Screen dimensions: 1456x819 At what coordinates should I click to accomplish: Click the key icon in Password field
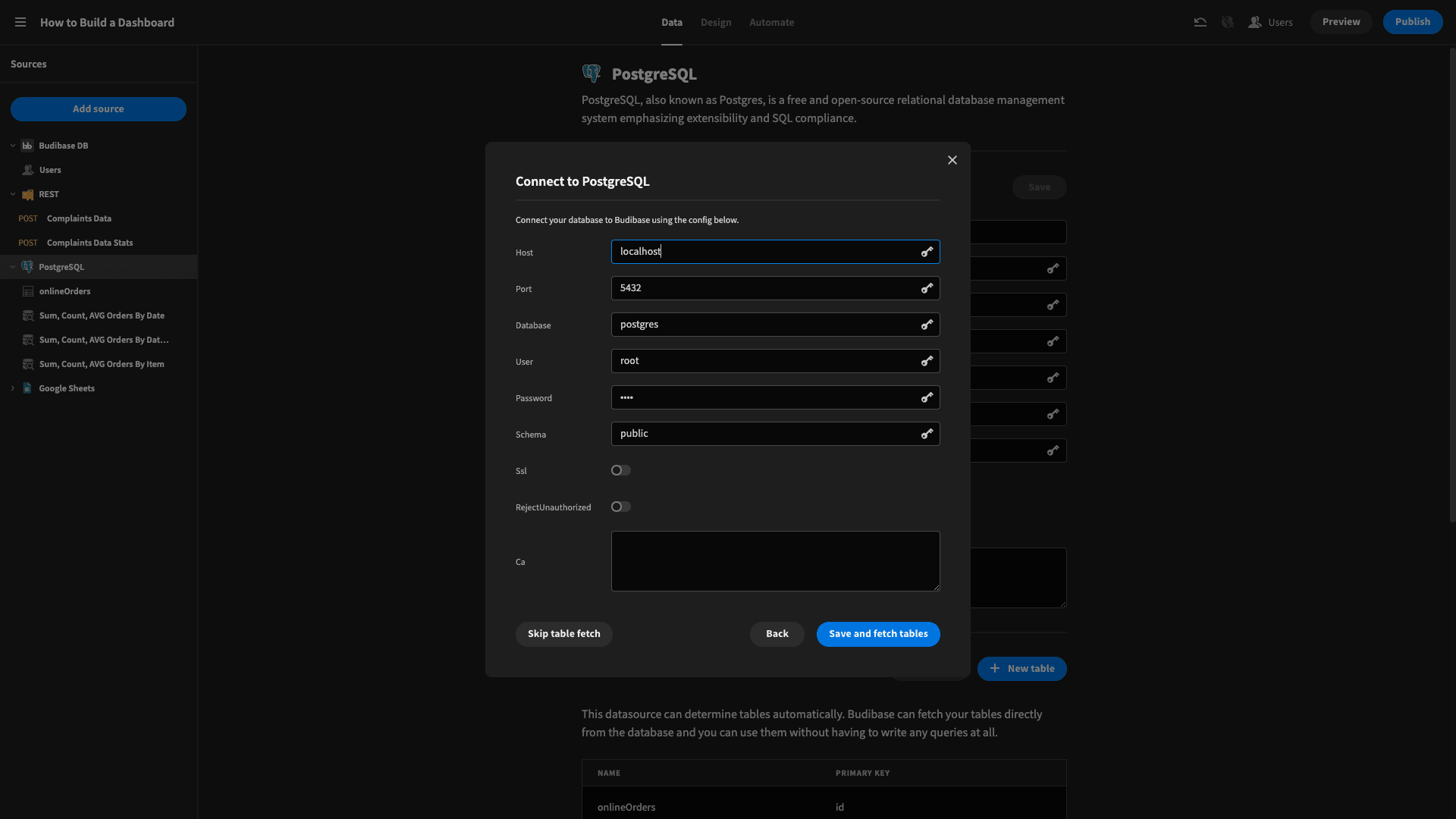[x=927, y=397]
